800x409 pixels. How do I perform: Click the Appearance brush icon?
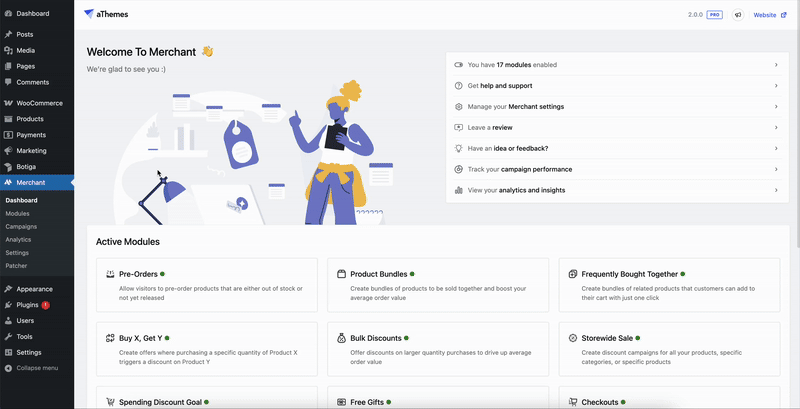pos(8,289)
